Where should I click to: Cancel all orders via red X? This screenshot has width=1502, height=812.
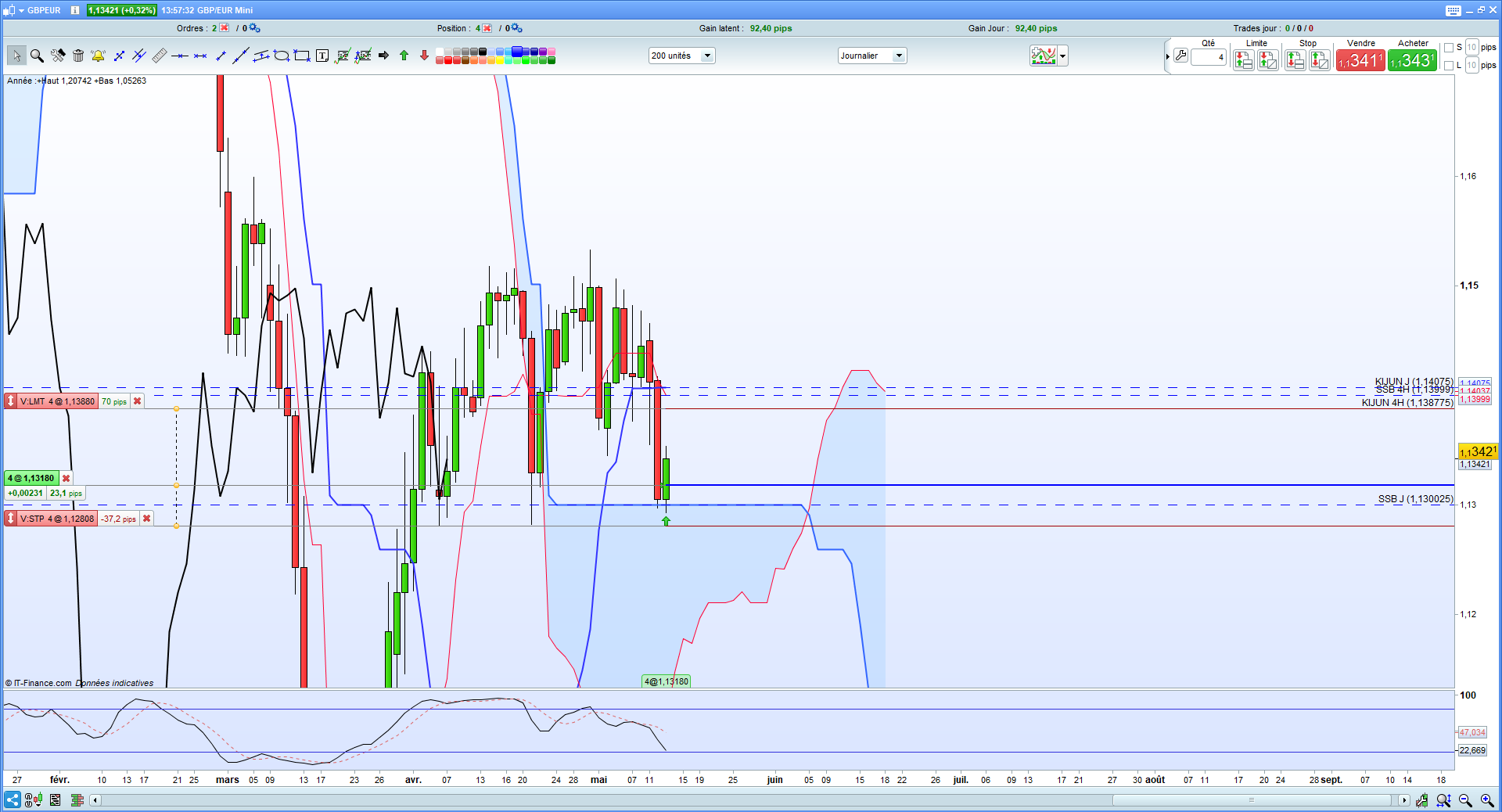225,28
